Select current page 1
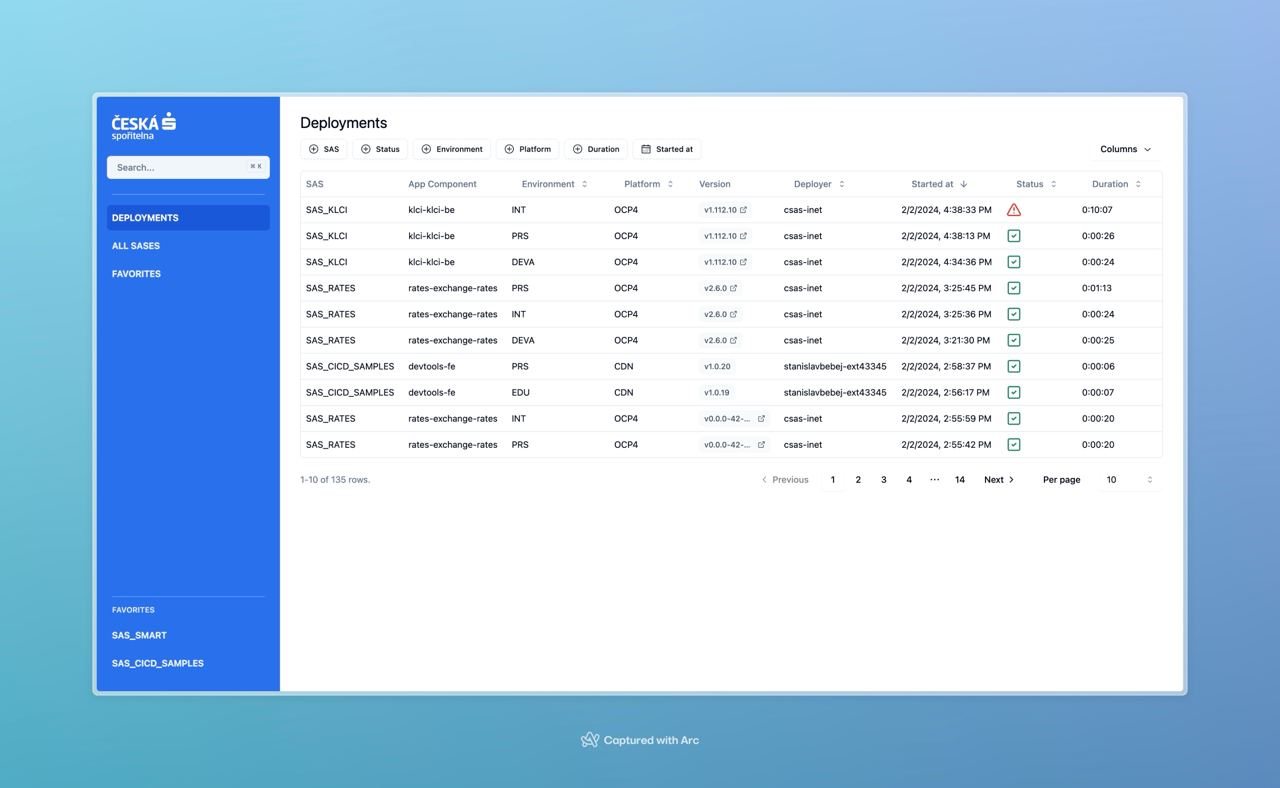The image size is (1280, 788). [x=832, y=480]
